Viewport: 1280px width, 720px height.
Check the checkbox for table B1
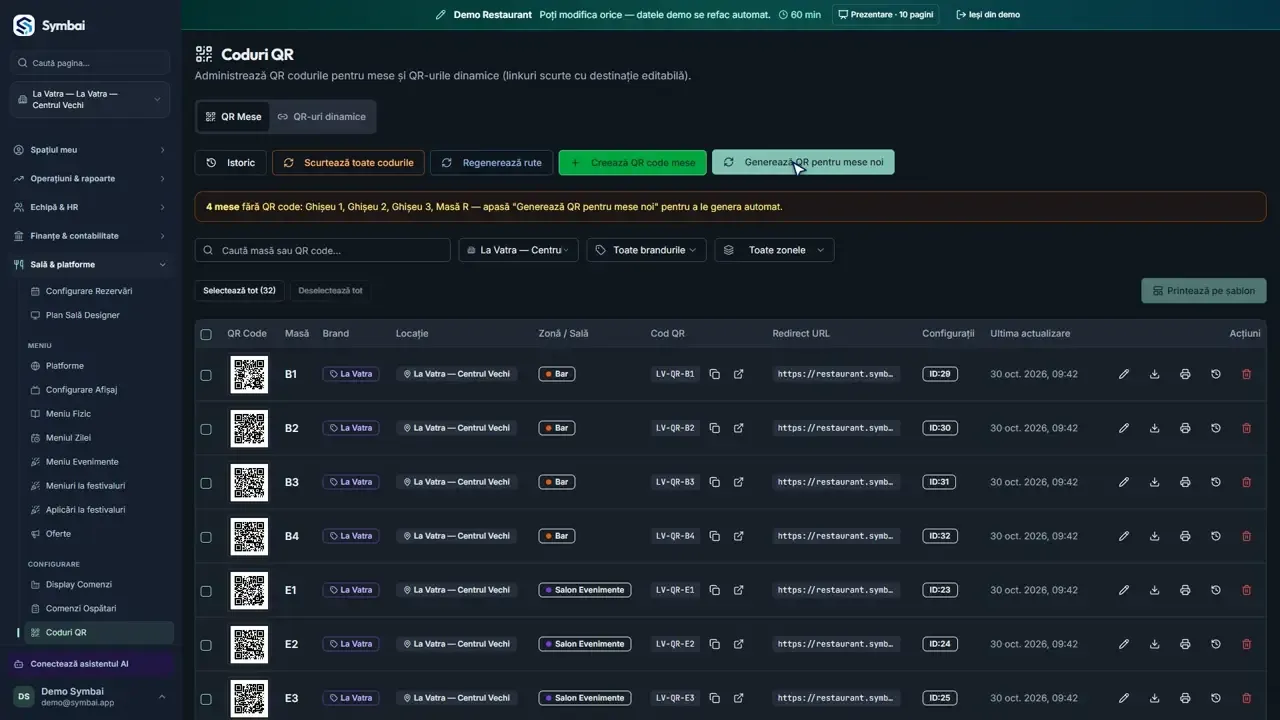(x=206, y=375)
